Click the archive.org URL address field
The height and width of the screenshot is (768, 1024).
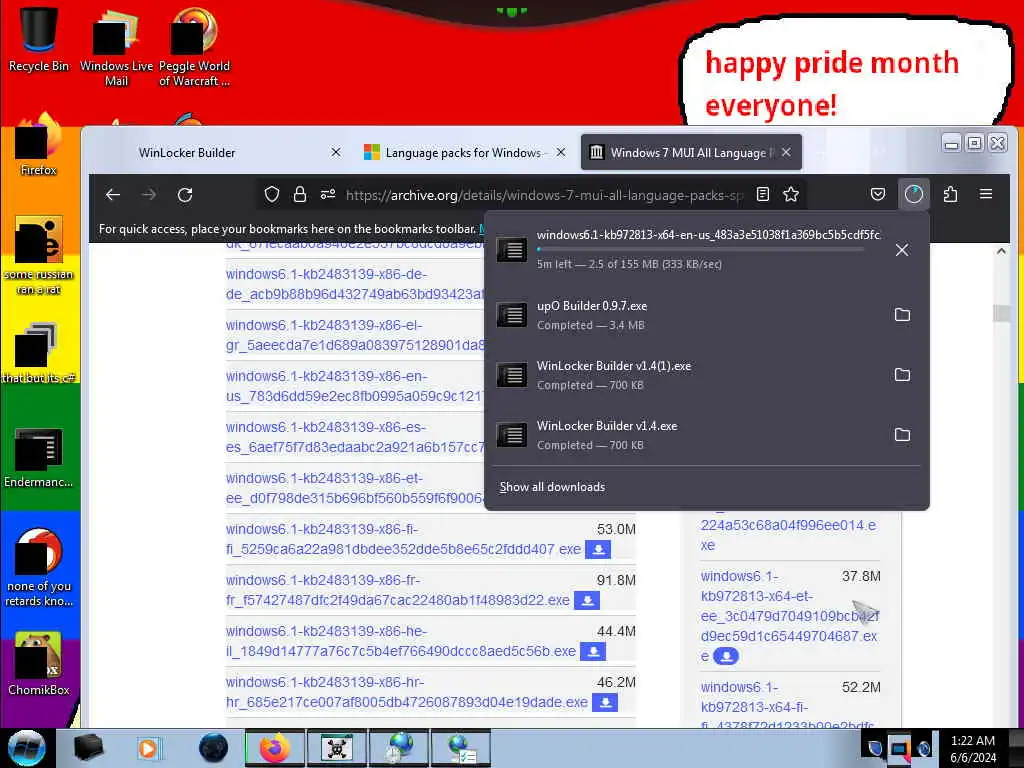544,195
